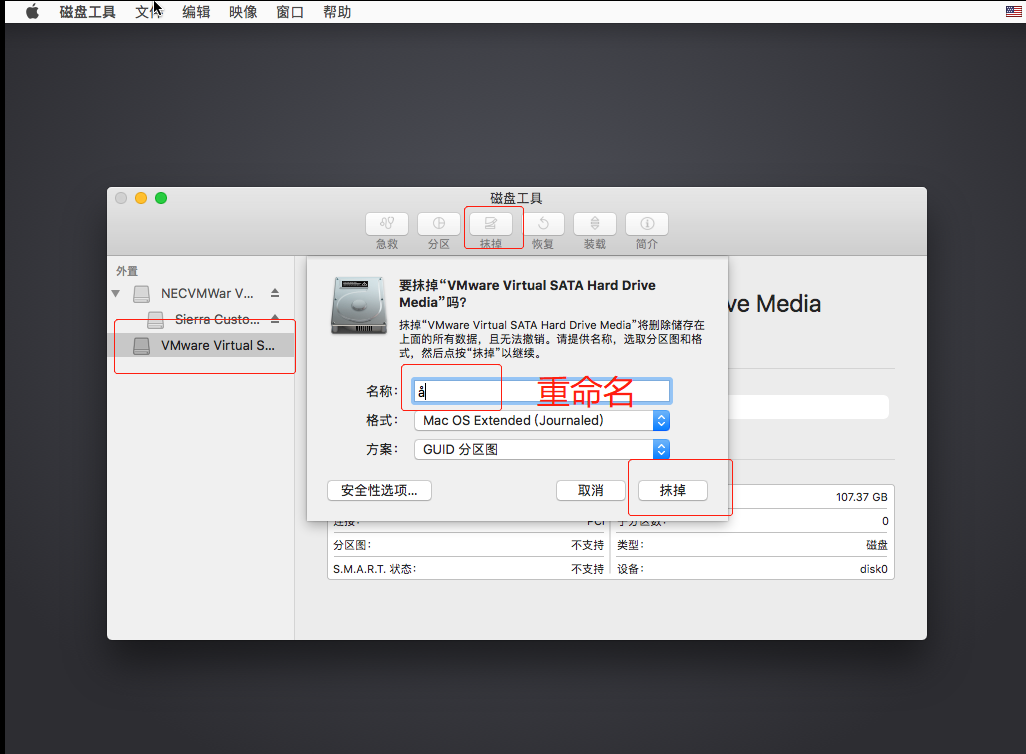Viewport: 1026px width, 754px height.
Task: Eject the NECVMWar V... disk
Action: (x=275, y=293)
